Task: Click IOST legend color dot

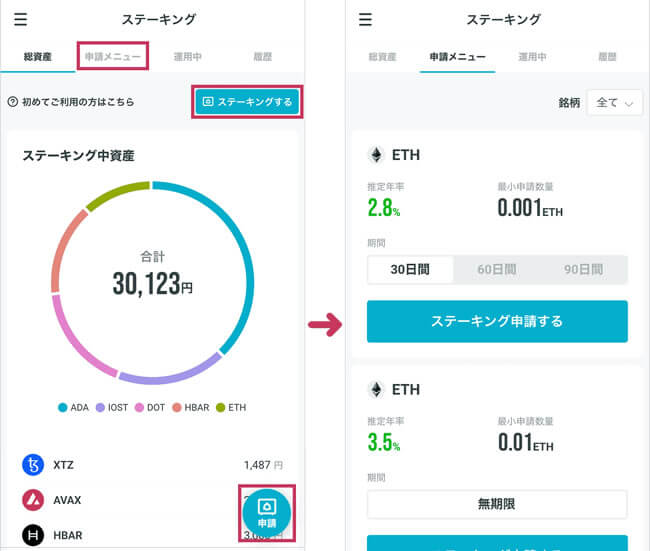Action: click(100, 408)
